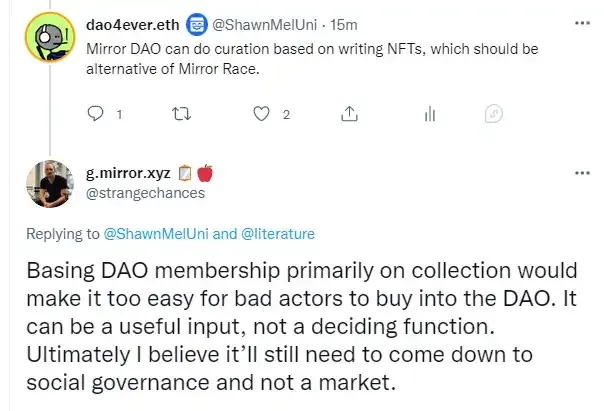This screenshot has width=604, height=411.
Task: Open more options menu for g.mirror.xyz reply
Action: click(582, 173)
